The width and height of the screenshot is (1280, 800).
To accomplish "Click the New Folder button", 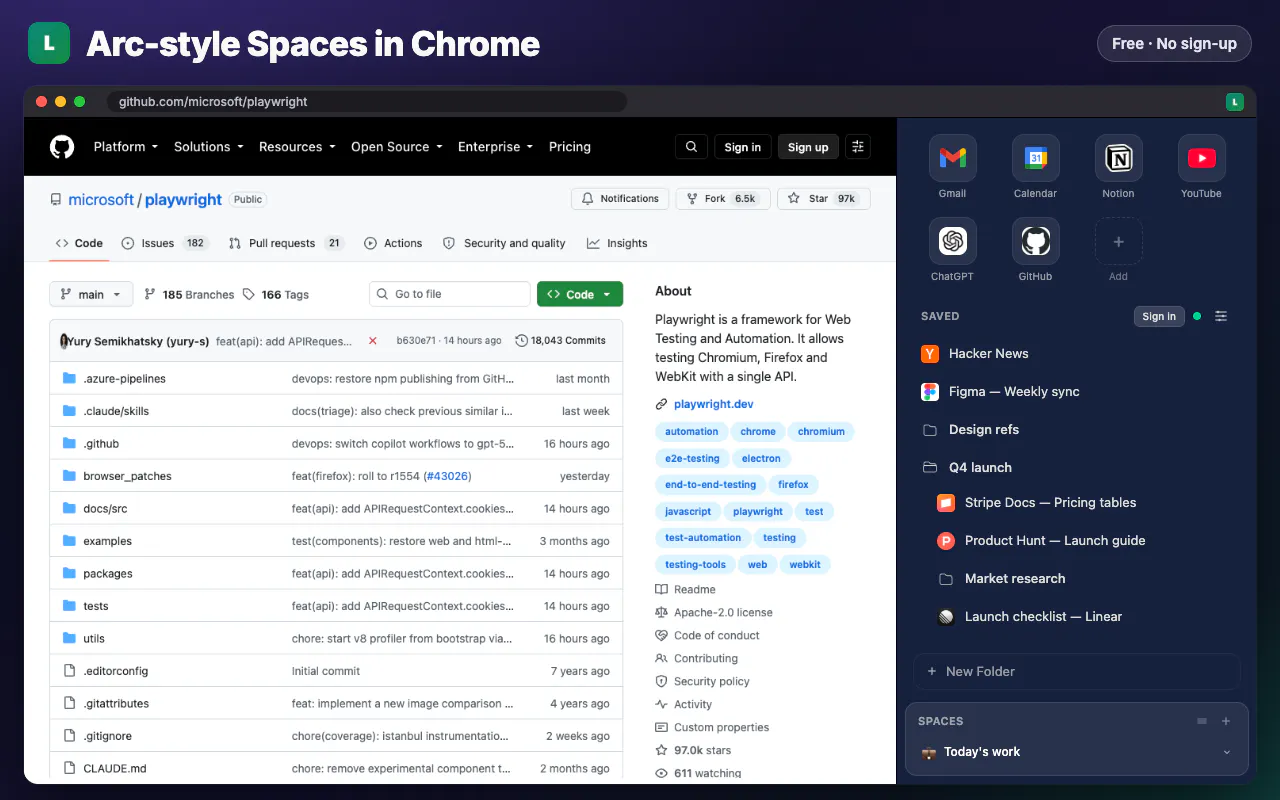I will [1077, 671].
